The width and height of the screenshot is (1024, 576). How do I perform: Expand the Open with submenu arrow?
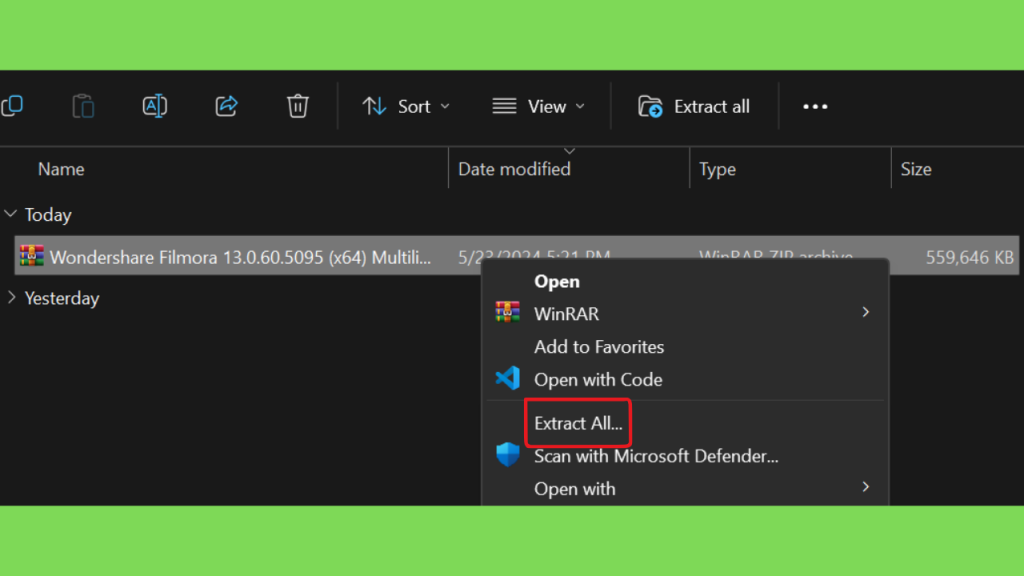pyautogui.click(x=865, y=487)
